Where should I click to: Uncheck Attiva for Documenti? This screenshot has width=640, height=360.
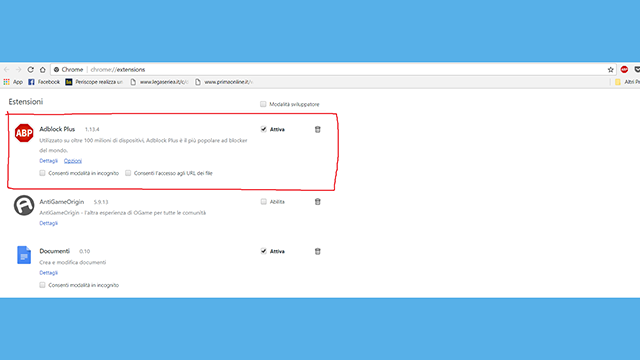click(x=264, y=251)
